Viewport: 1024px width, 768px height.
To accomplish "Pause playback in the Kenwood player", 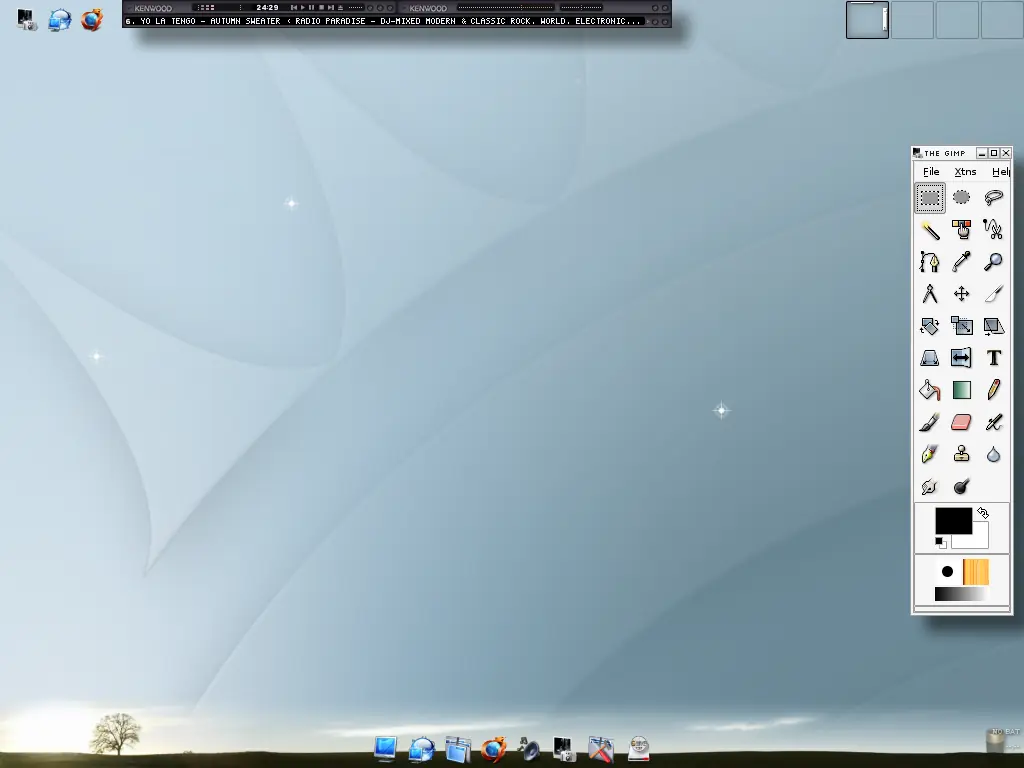I will 312,8.
